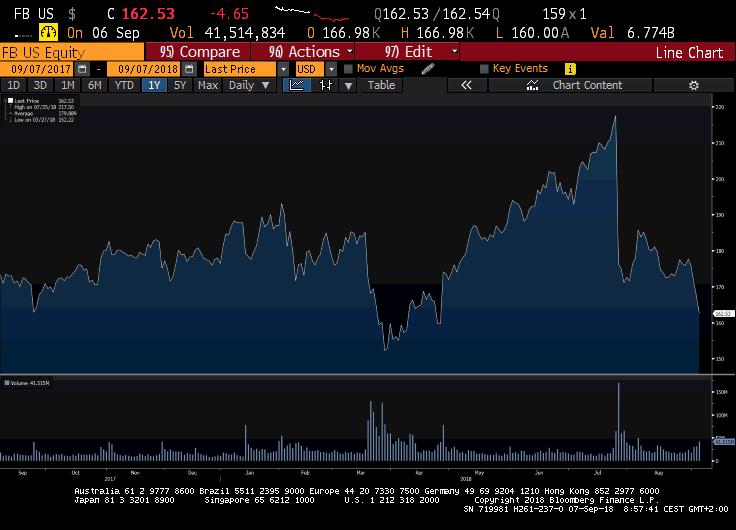736x530 pixels.
Task: Select the Max time range tab
Action: pos(208,85)
